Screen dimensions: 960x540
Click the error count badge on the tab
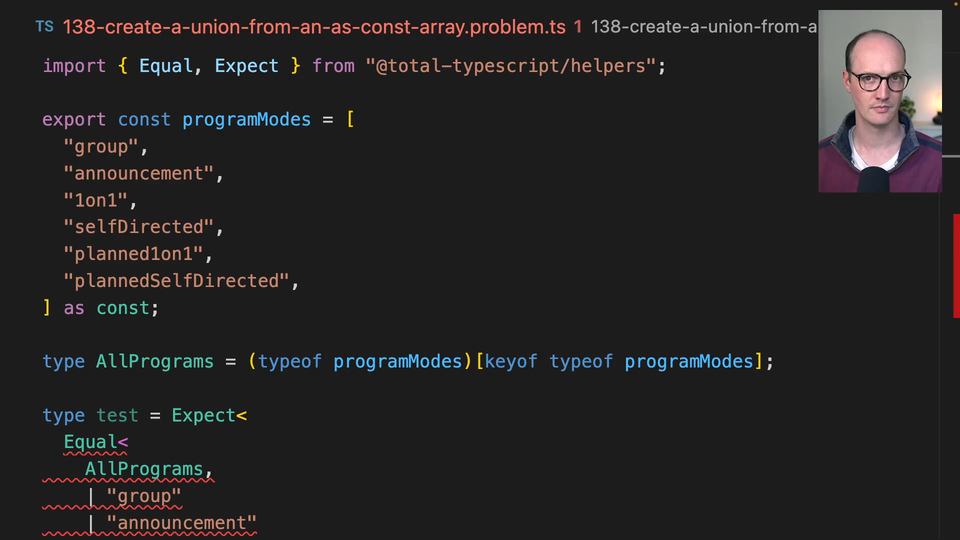pos(578,27)
